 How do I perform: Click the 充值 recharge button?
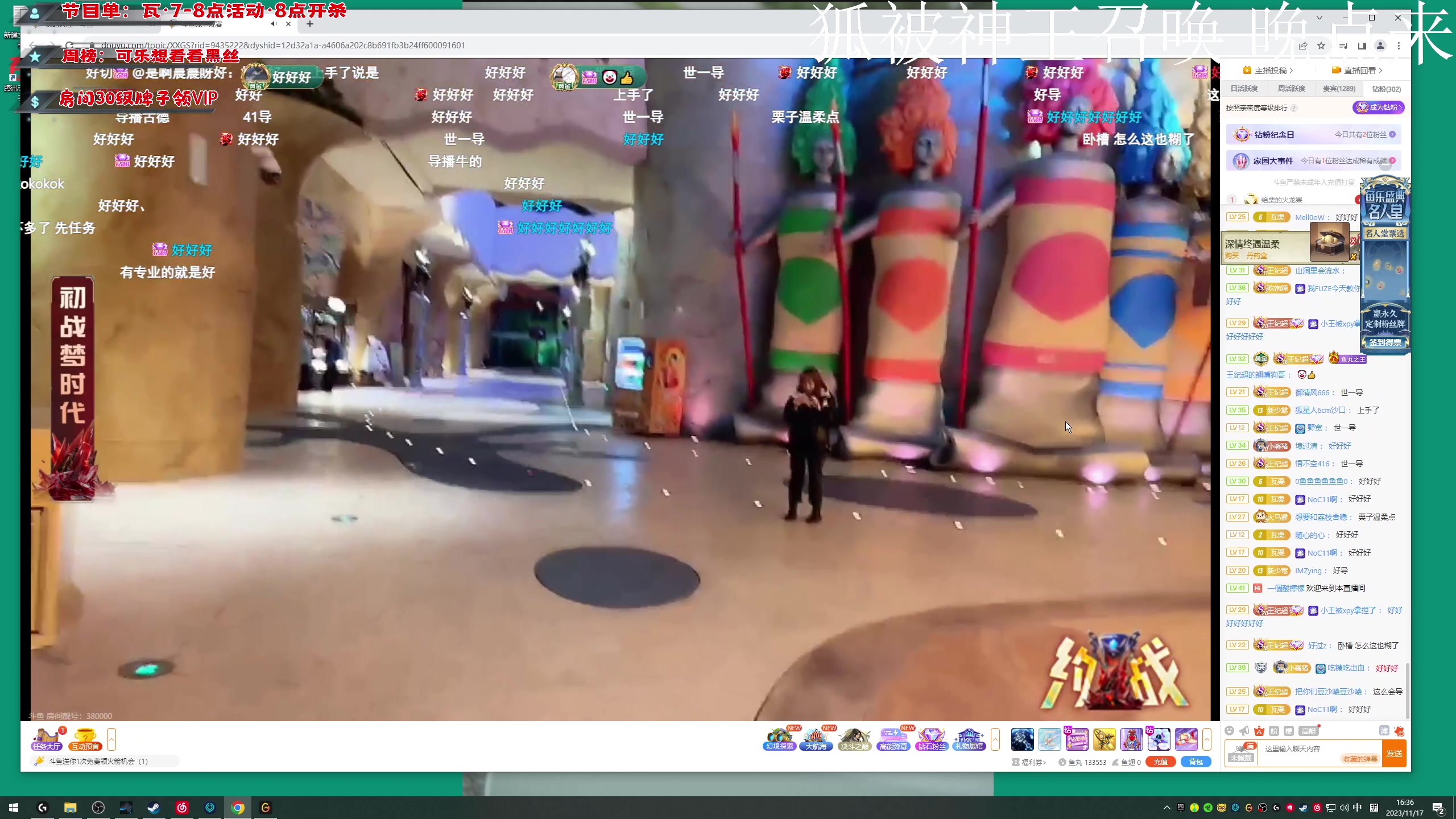click(x=1160, y=762)
